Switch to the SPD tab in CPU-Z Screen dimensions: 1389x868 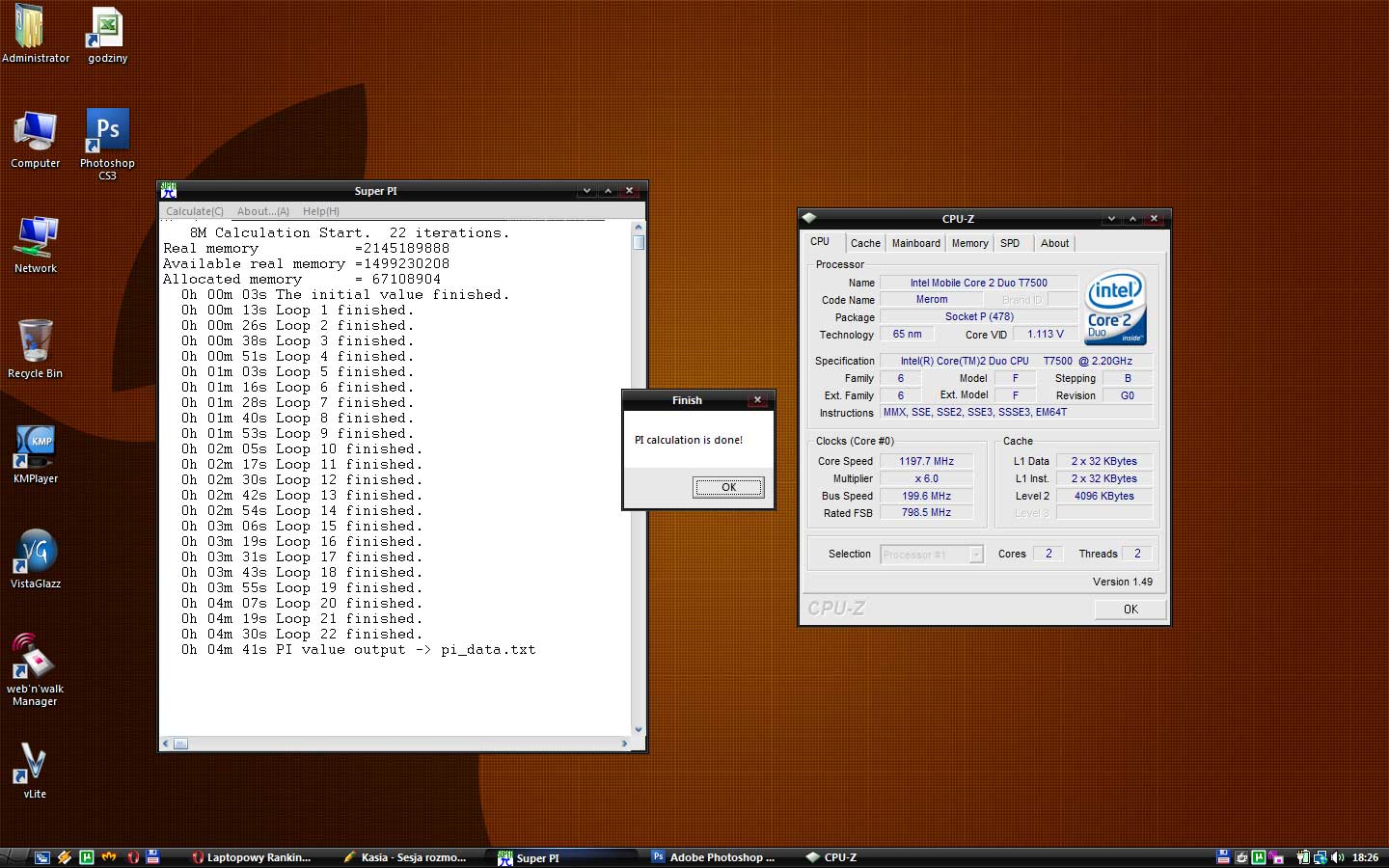(1010, 243)
